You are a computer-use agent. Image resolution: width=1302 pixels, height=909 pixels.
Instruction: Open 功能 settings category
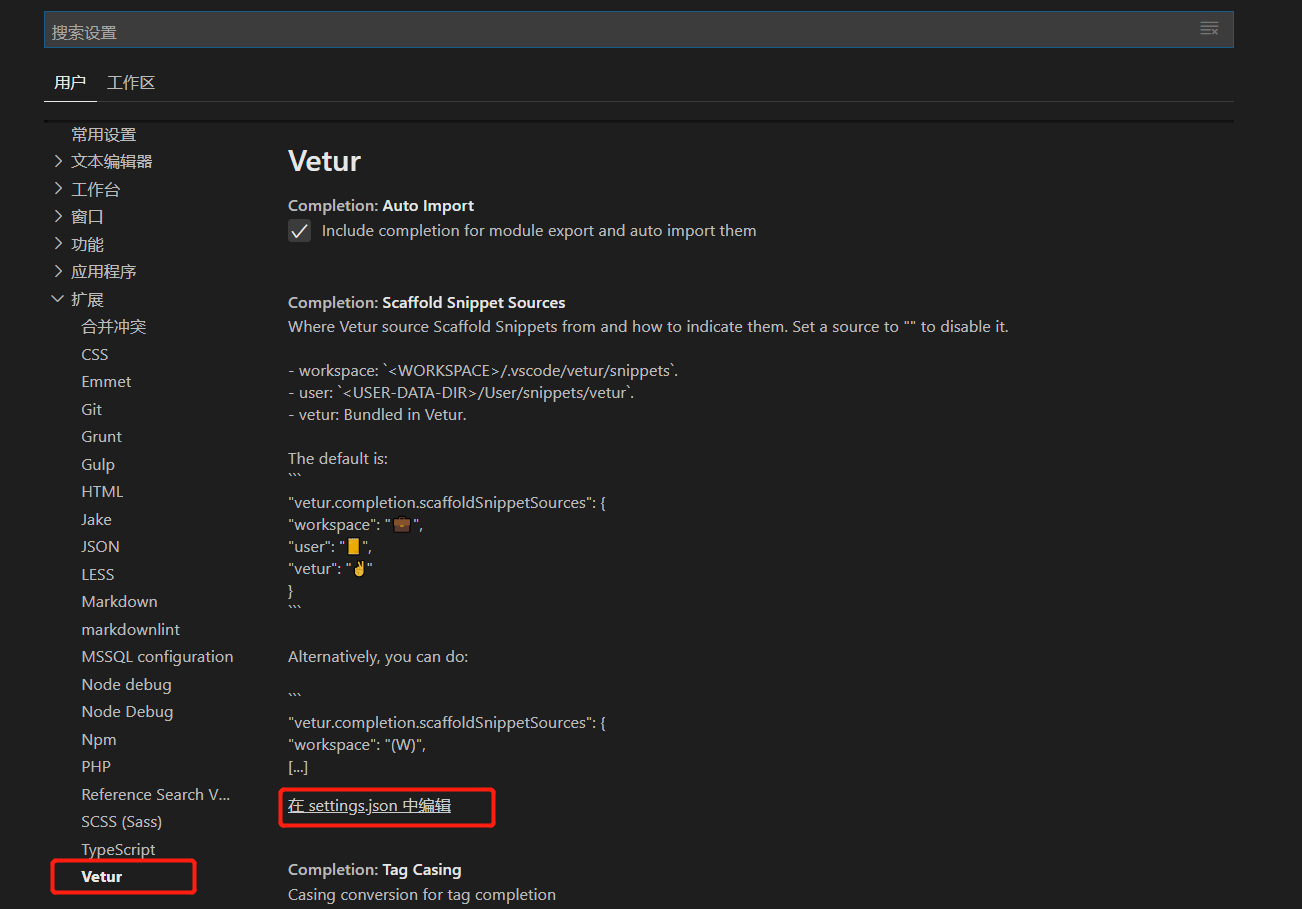(88, 244)
